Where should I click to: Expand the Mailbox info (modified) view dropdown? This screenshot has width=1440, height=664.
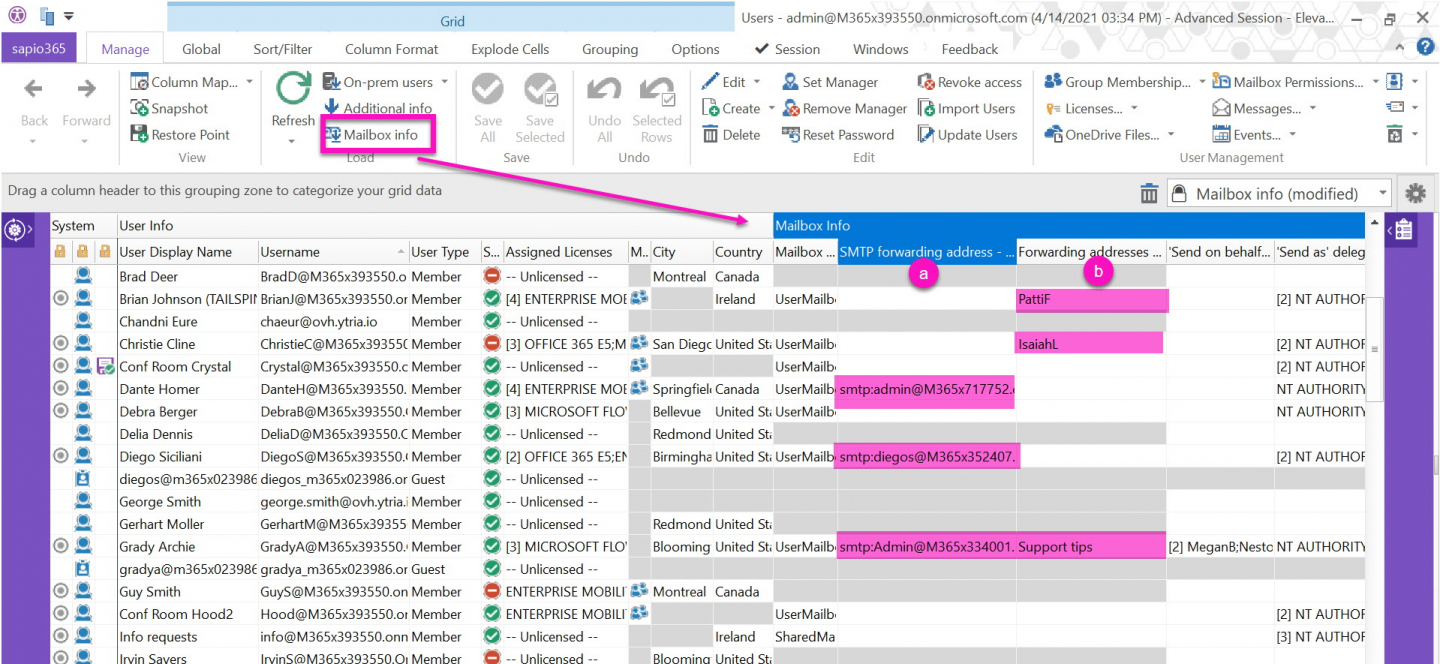click(1384, 194)
